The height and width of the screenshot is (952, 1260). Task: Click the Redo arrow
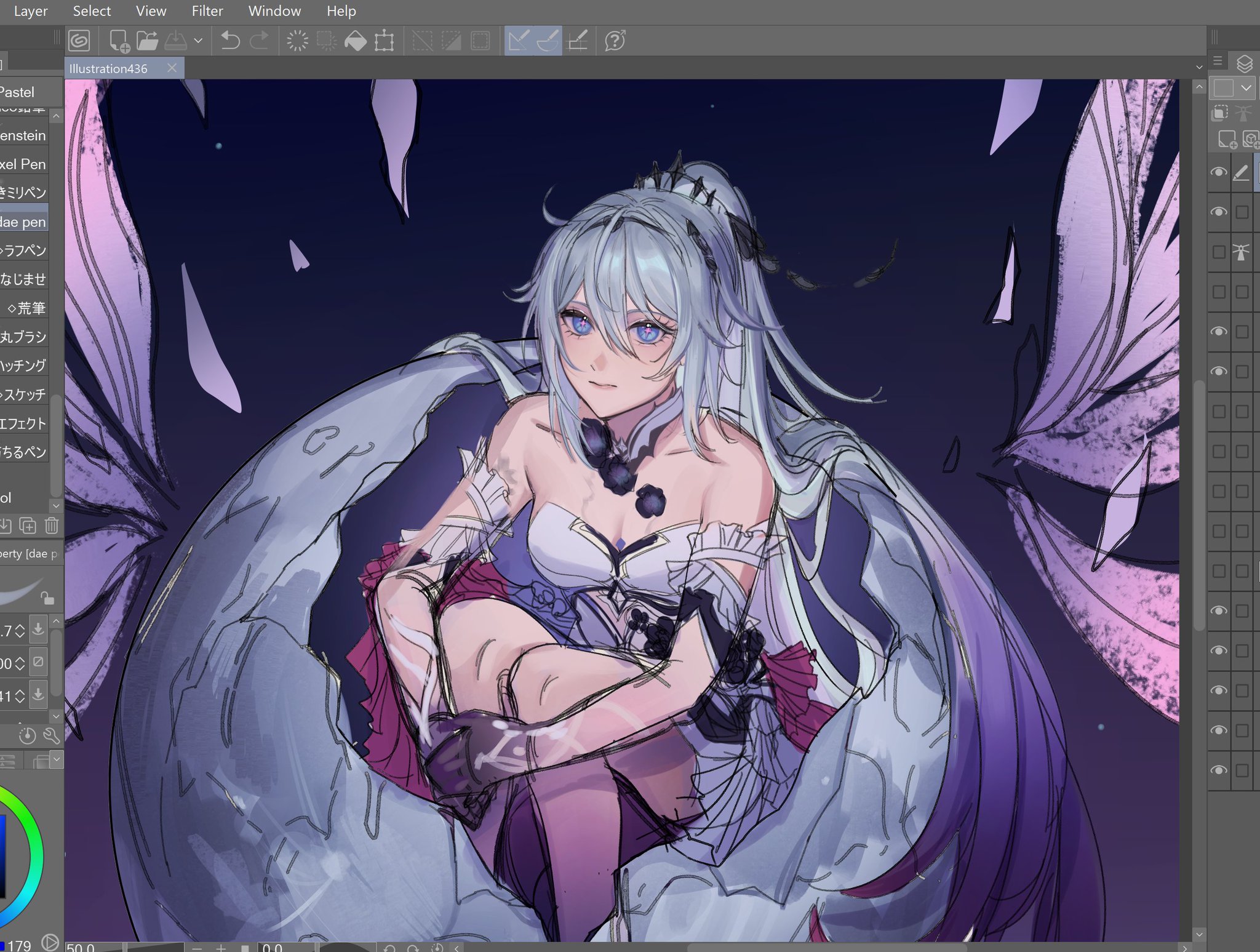(259, 41)
